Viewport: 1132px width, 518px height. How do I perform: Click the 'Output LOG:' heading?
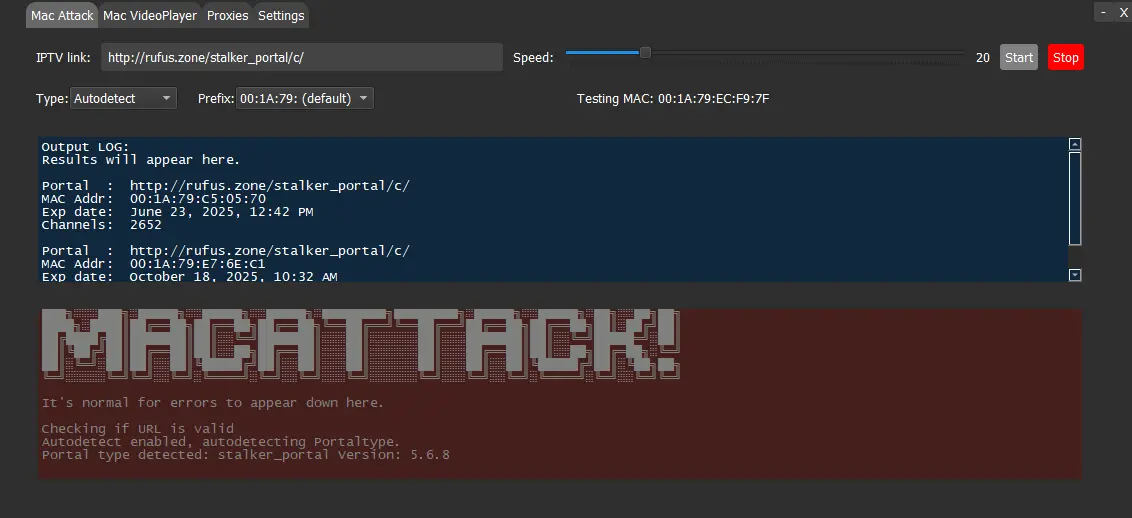85,146
